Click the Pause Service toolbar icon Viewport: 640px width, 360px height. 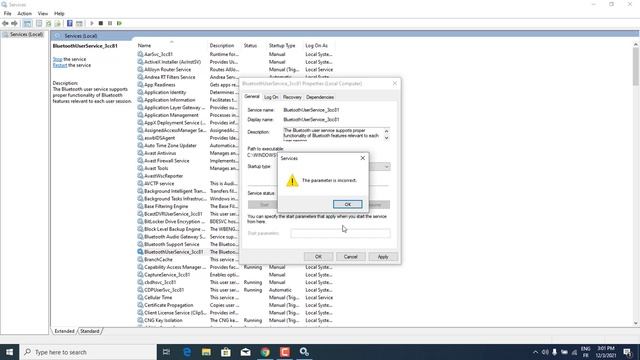pyautogui.click(x=110, y=24)
